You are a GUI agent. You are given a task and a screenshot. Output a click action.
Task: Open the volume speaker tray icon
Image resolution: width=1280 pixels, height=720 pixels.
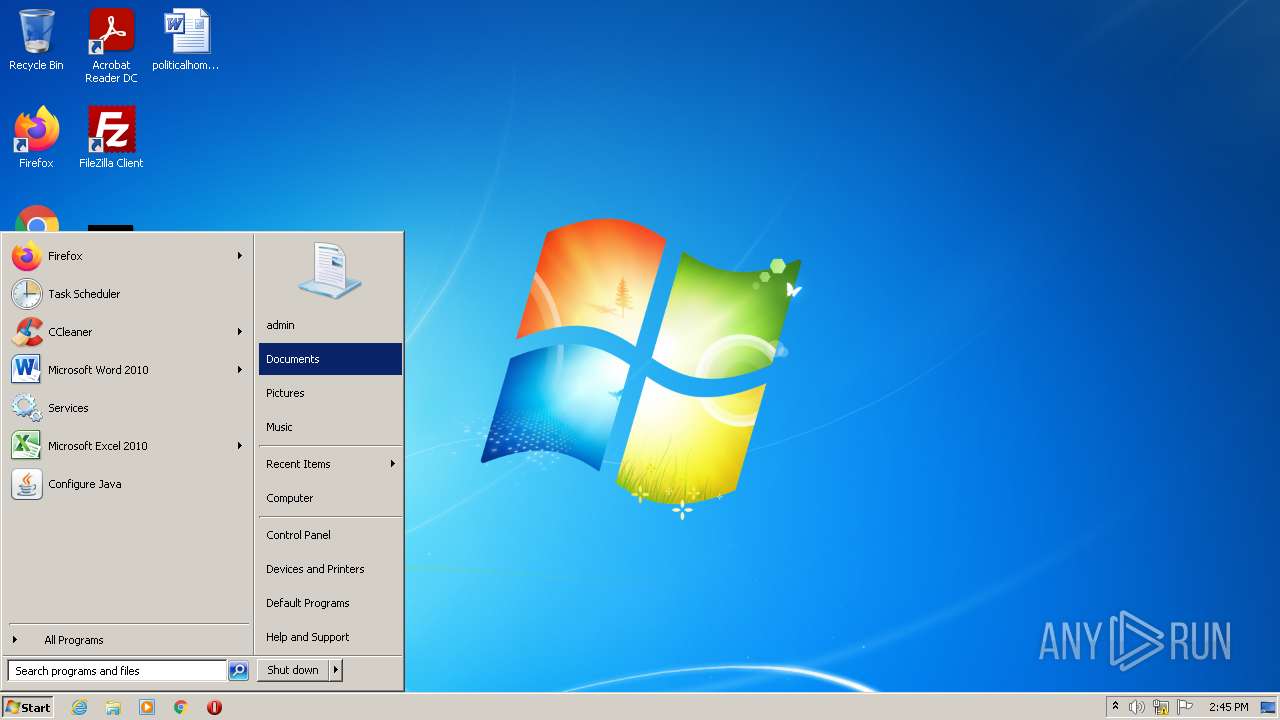1137,707
